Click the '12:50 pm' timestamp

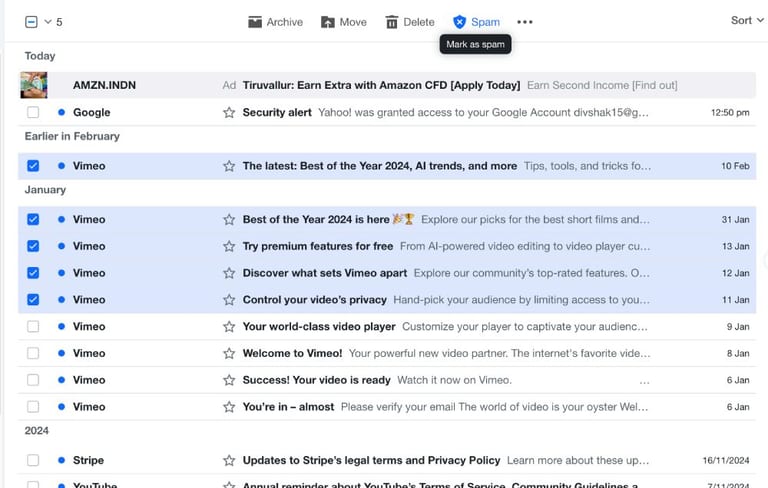730,113
